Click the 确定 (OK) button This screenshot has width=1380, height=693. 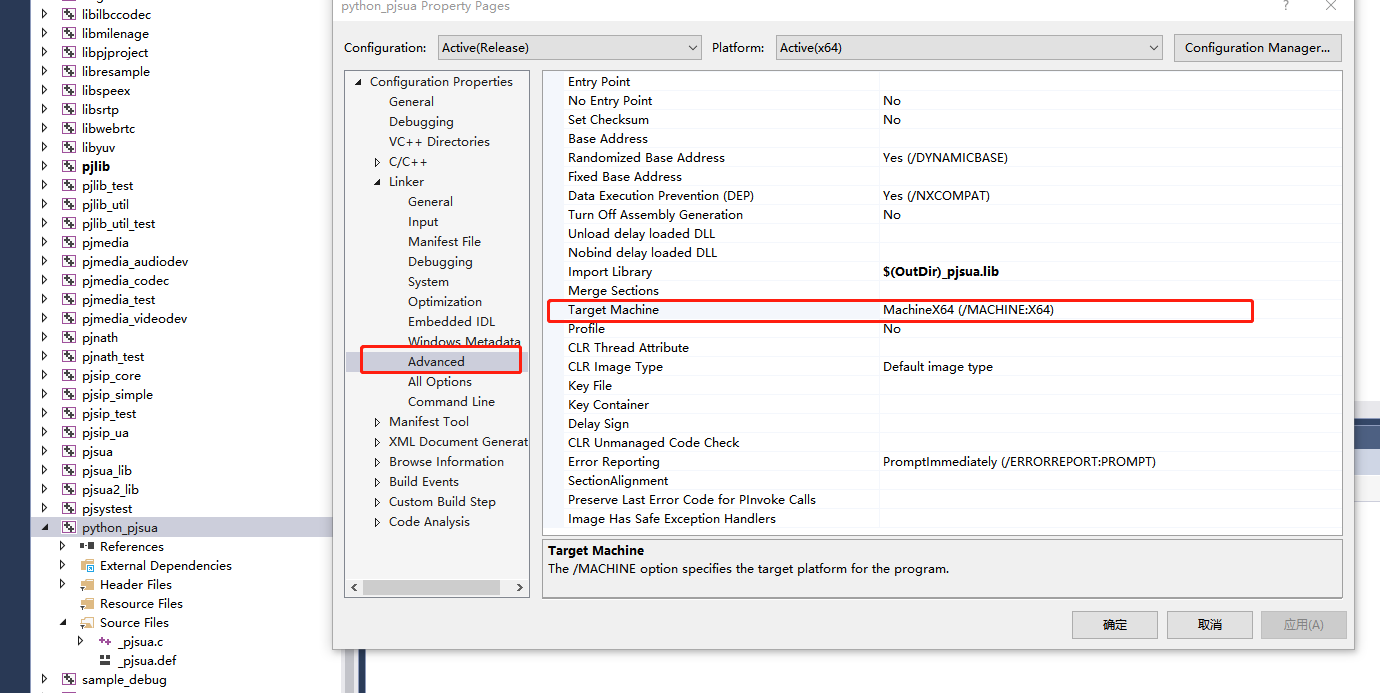(1114, 625)
